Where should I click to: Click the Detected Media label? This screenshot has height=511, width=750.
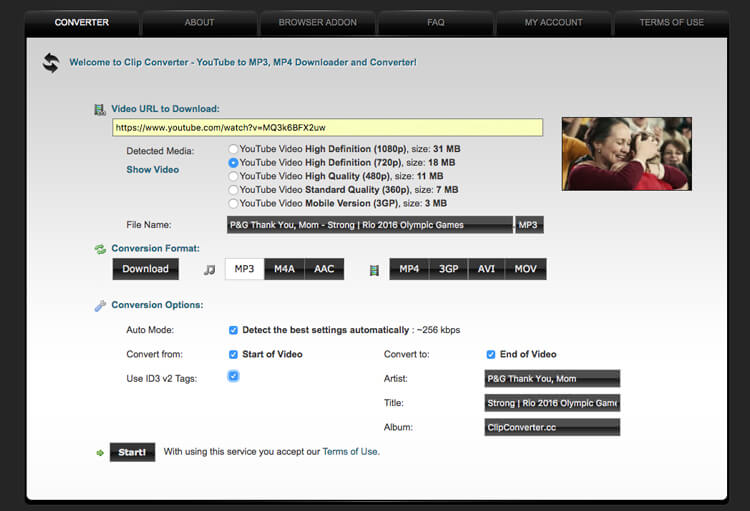(160, 151)
